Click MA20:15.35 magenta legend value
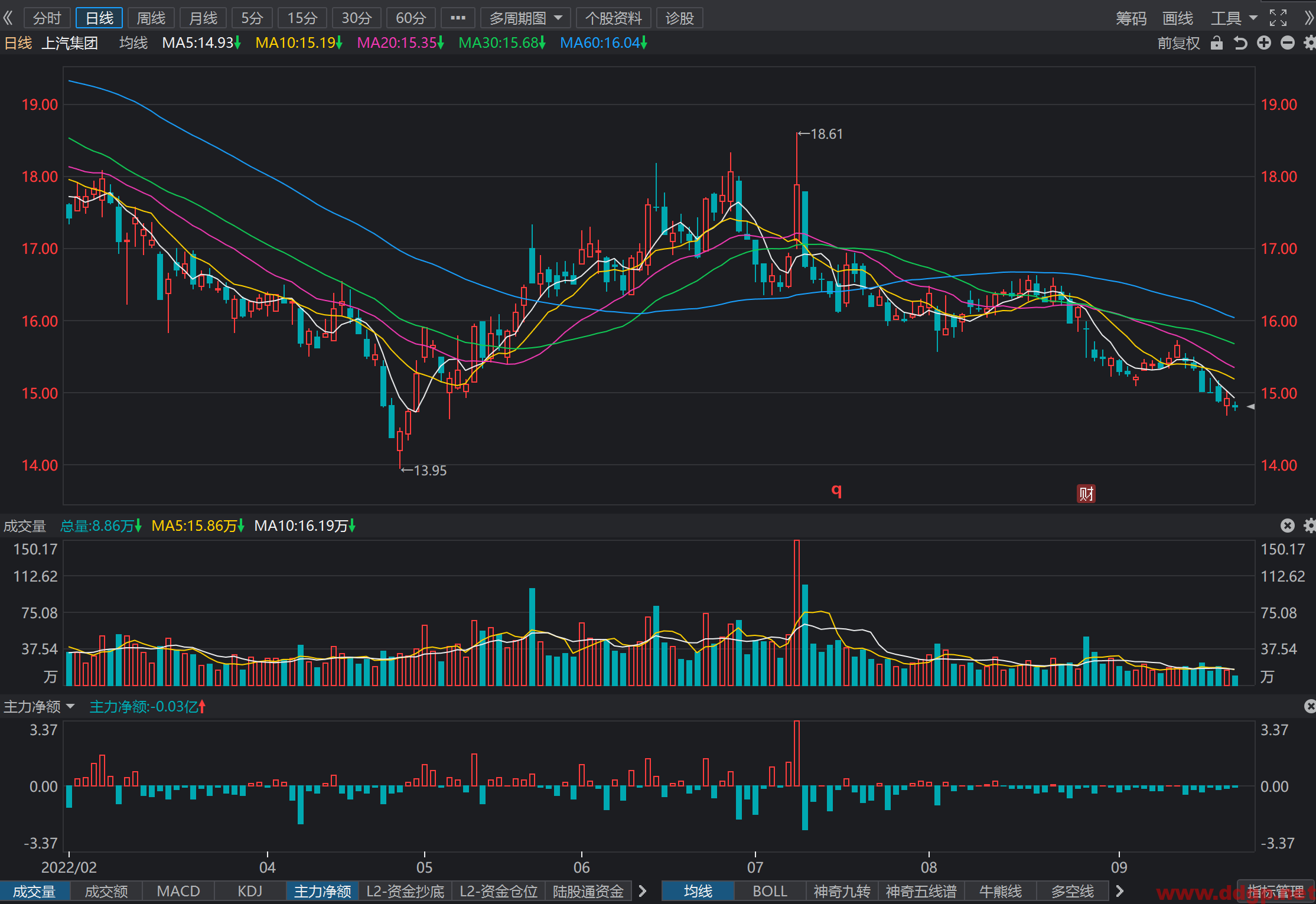 400,43
